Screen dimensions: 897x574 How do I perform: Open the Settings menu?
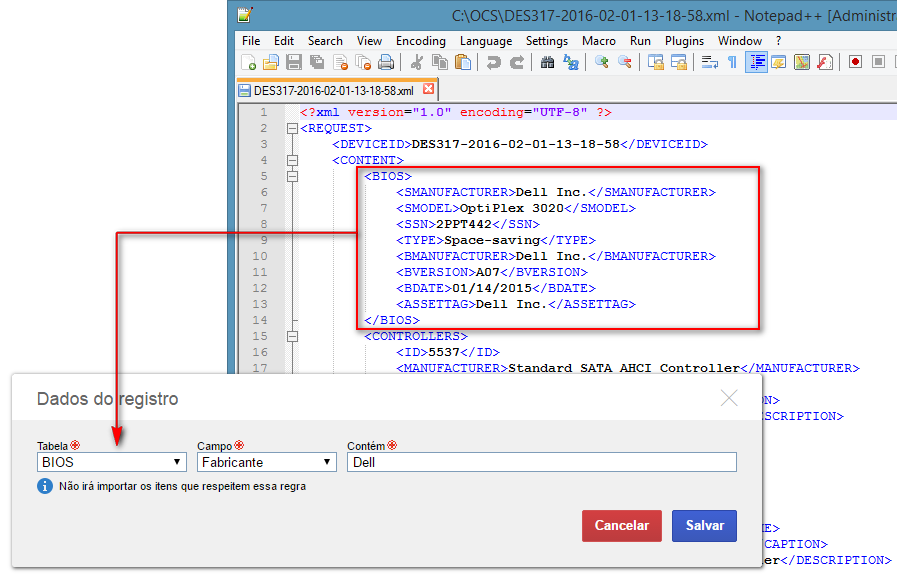547,41
